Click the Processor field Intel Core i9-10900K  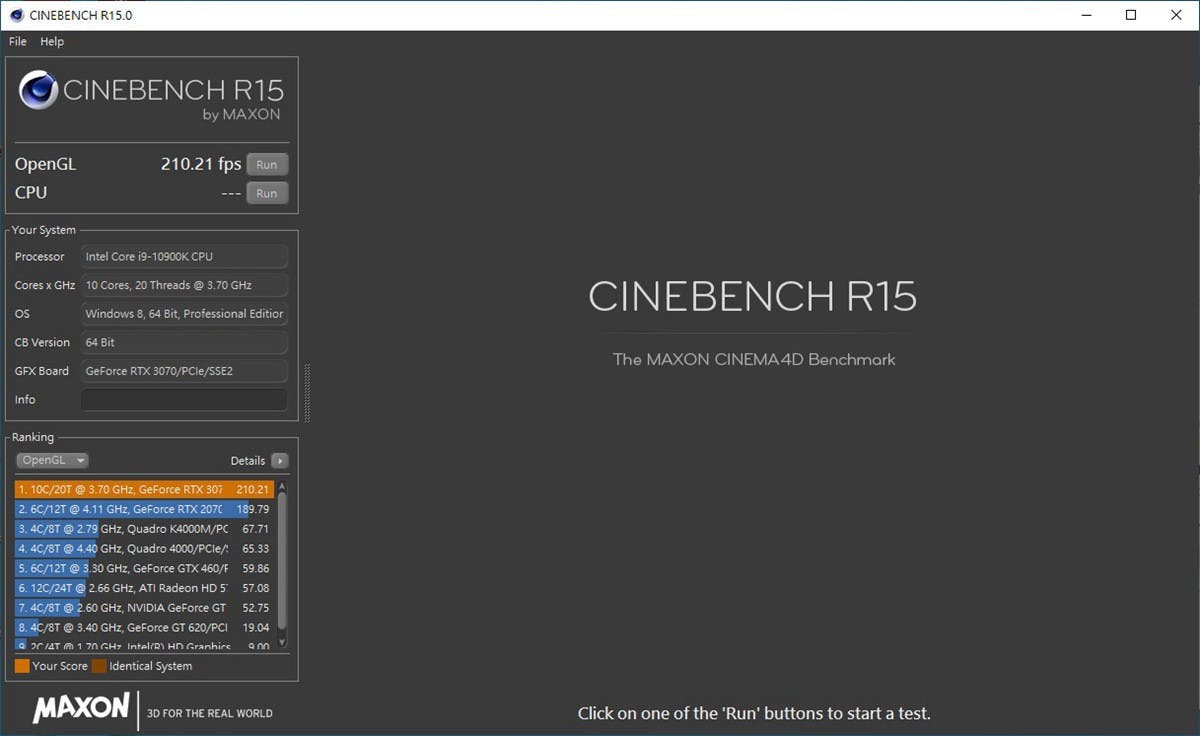tap(184, 257)
